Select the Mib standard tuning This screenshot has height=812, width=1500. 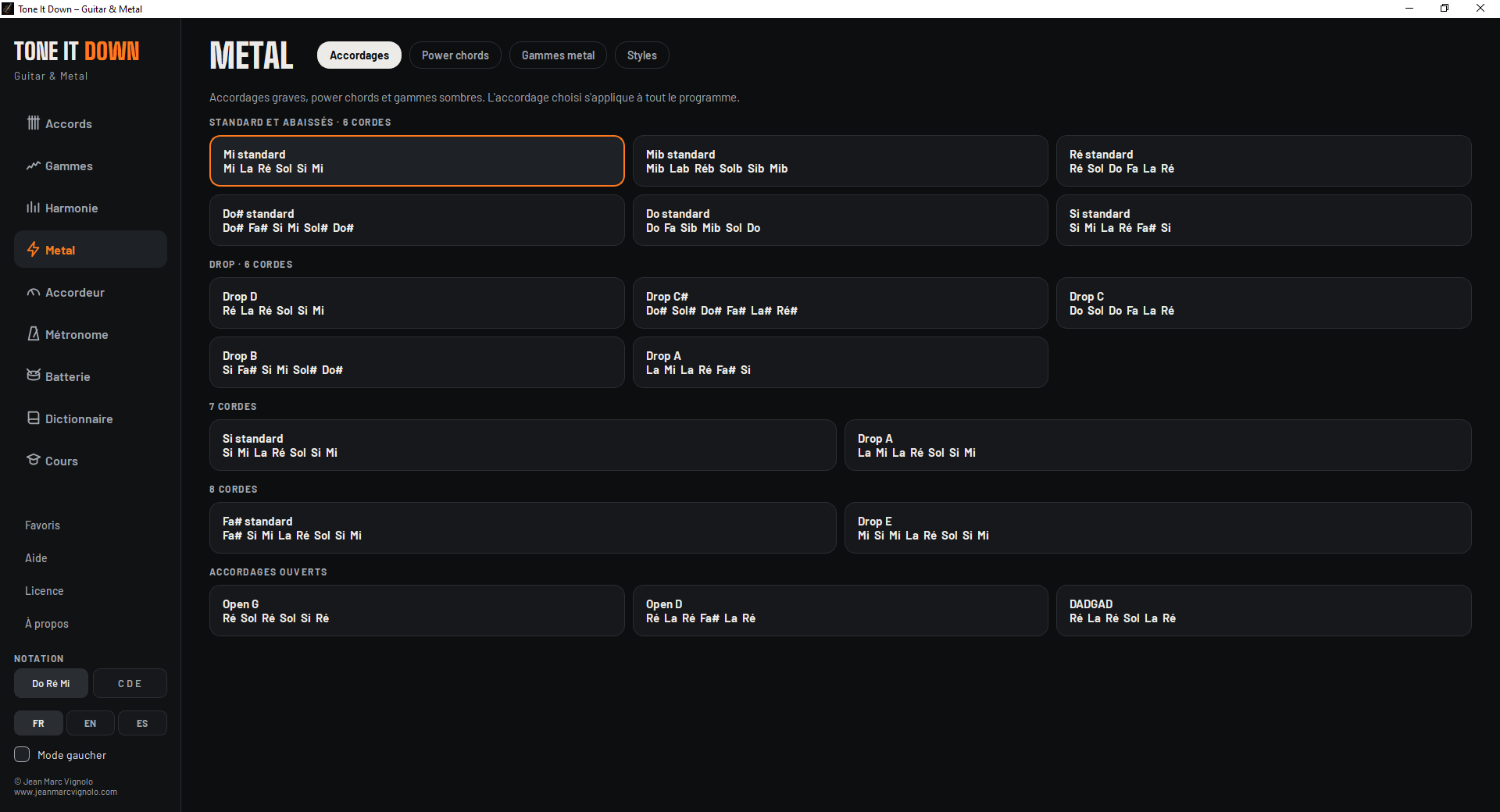[841, 161]
